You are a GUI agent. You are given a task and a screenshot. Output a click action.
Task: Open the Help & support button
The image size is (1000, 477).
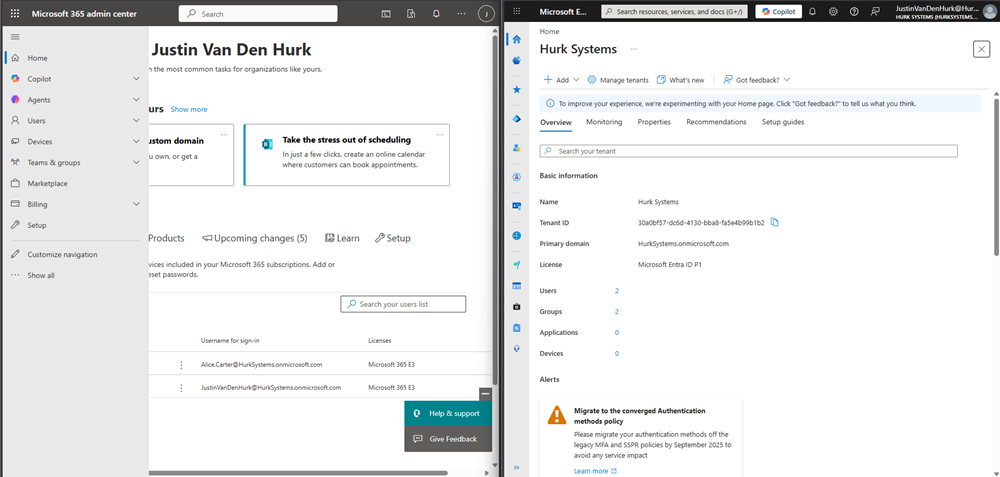448,413
